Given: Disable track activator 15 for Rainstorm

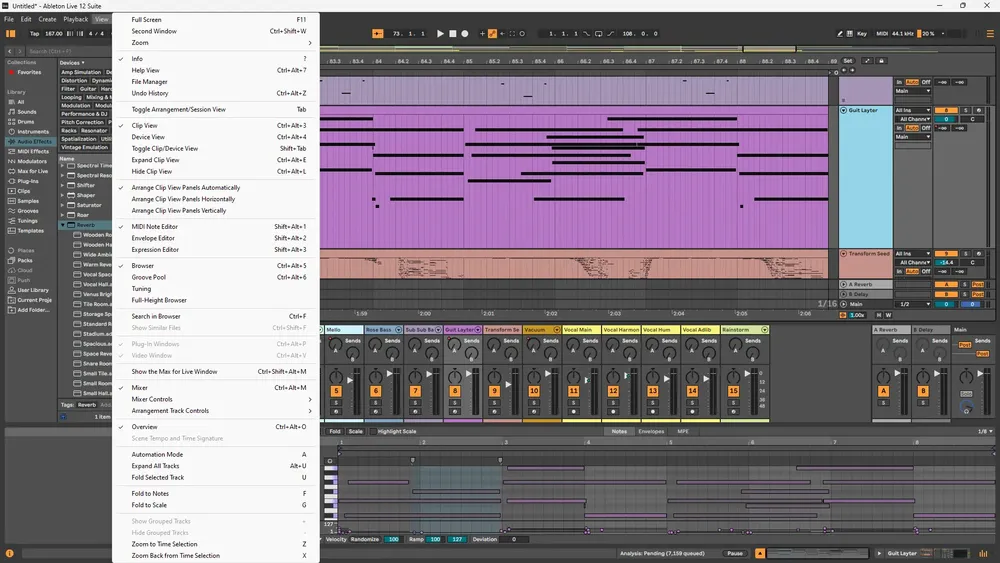Looking at the screenshot, I should [733, 391].
